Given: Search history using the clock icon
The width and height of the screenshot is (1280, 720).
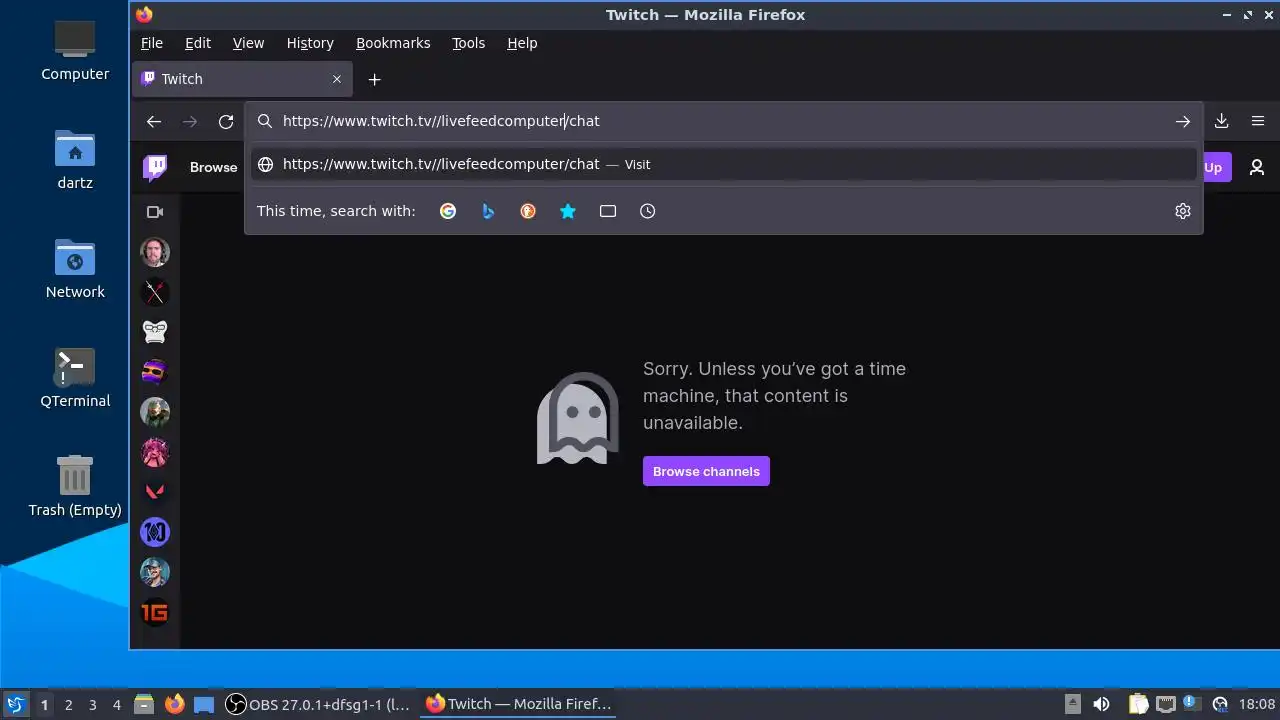Looking at the screenshot, I should tap(648, 211).
